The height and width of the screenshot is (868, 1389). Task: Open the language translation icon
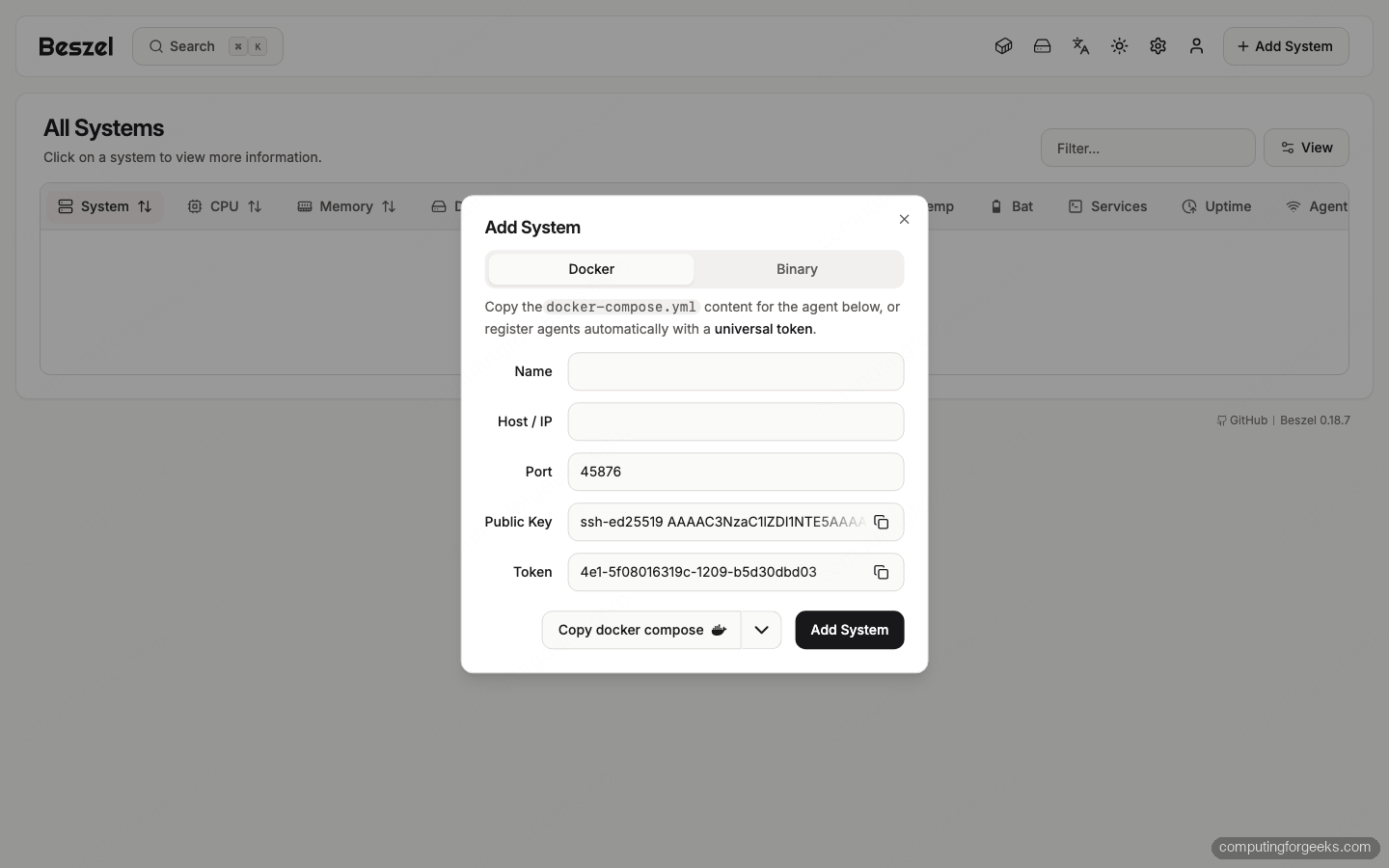1080,46
